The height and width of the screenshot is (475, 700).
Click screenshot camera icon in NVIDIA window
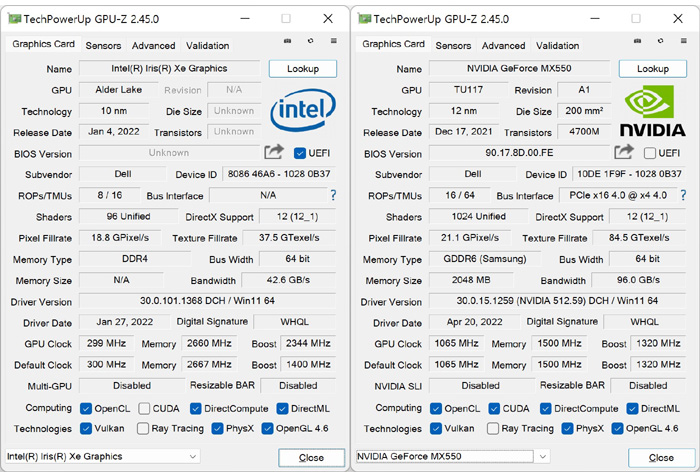pyautogui.click(x=638, y=41)
